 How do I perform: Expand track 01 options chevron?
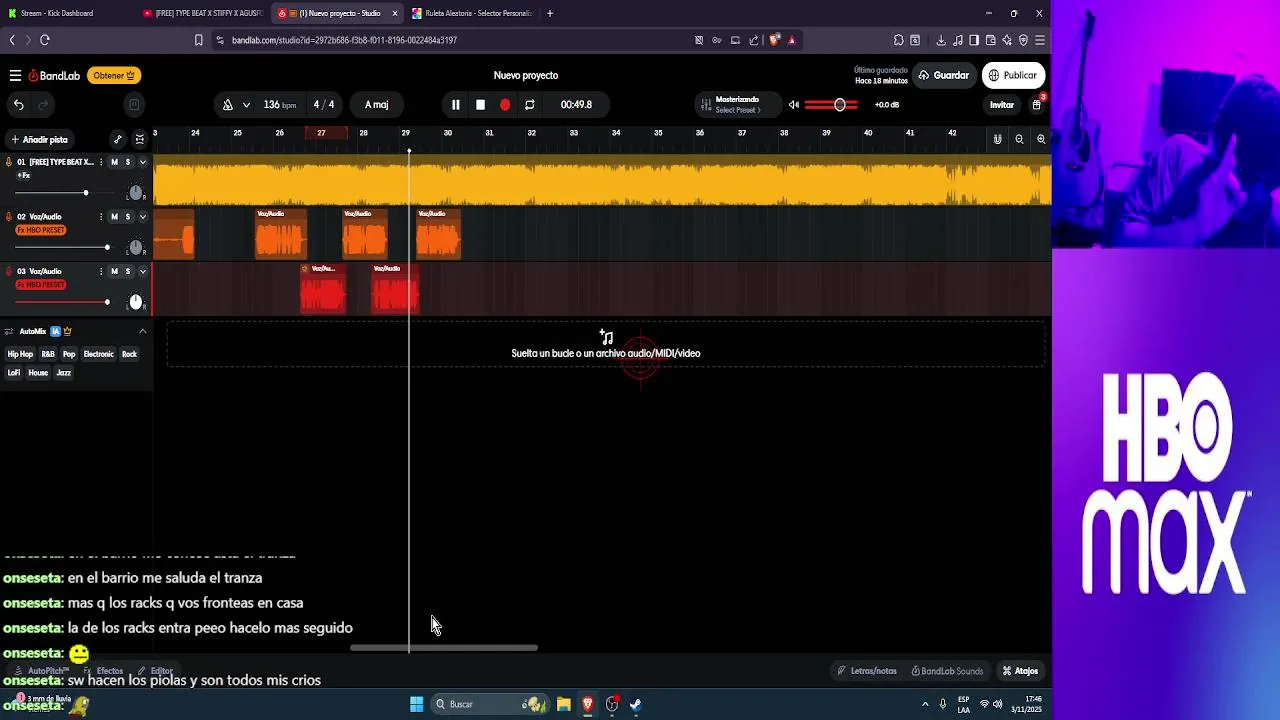[x=142, y=162]
